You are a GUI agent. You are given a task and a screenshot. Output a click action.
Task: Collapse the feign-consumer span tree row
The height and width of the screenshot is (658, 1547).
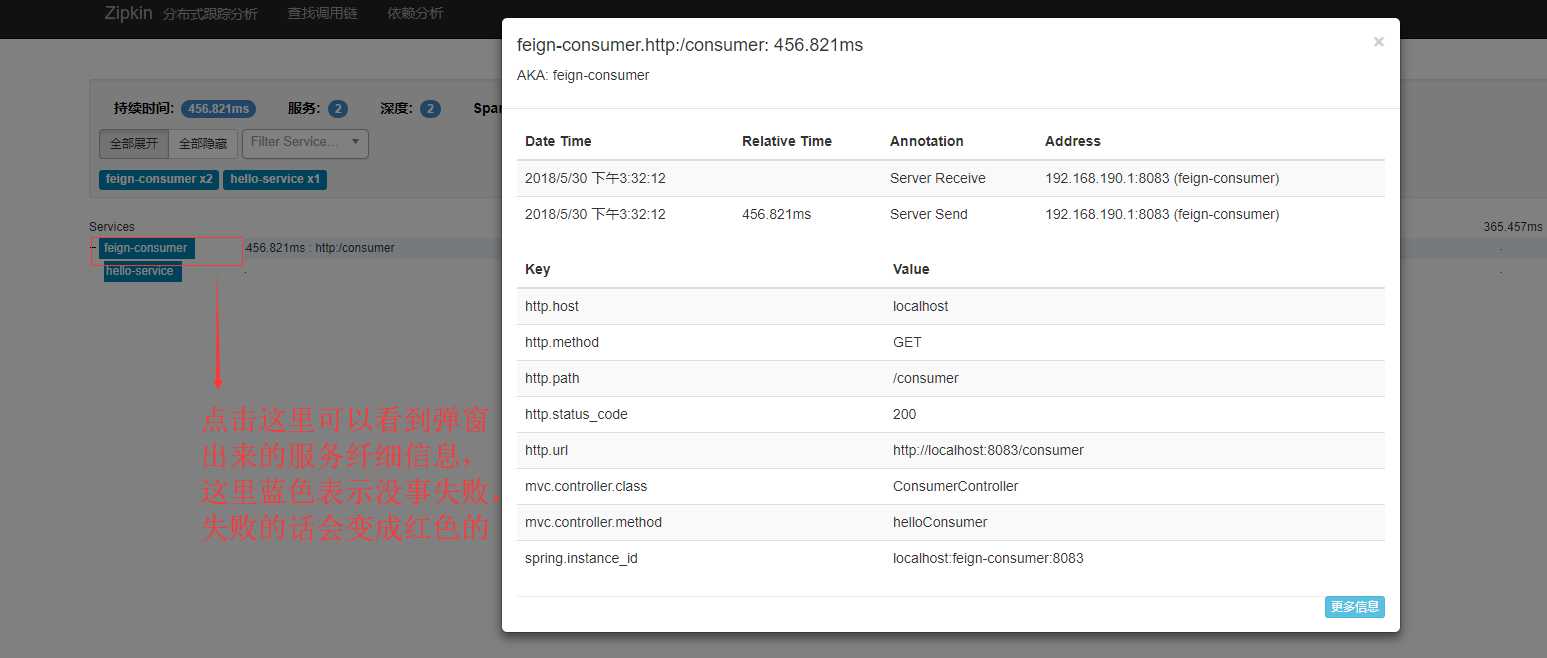coord(93,248)
